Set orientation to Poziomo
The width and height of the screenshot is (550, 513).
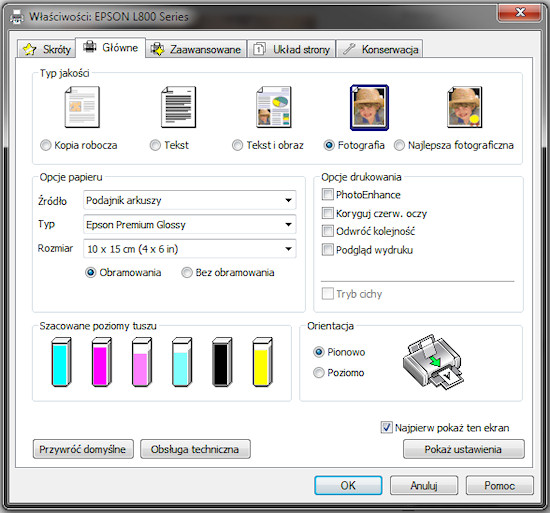[x=318, y=372]
